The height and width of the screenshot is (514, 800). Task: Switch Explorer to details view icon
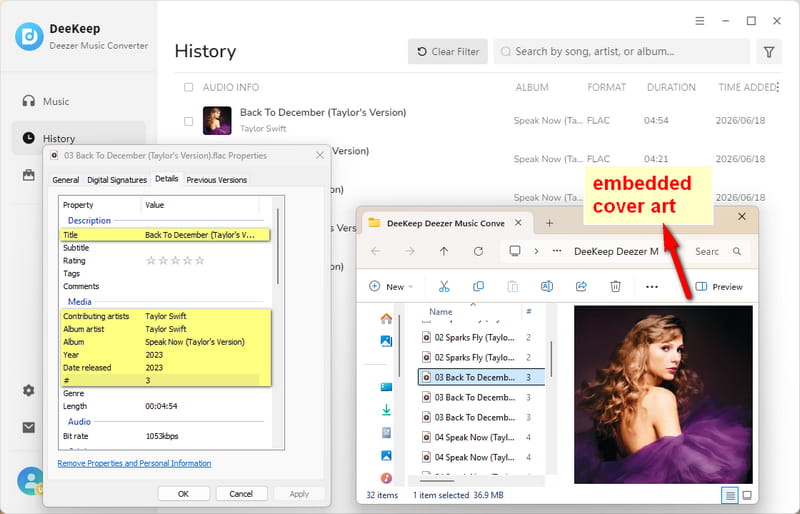click(x=730, y=495)
